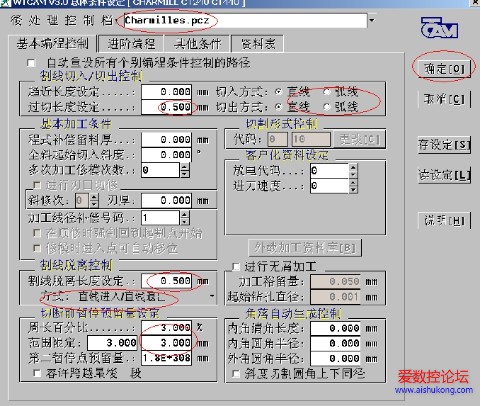481x406 pixels.
Task: Click the 进刀速度 number field
Action: click(329, 186)
